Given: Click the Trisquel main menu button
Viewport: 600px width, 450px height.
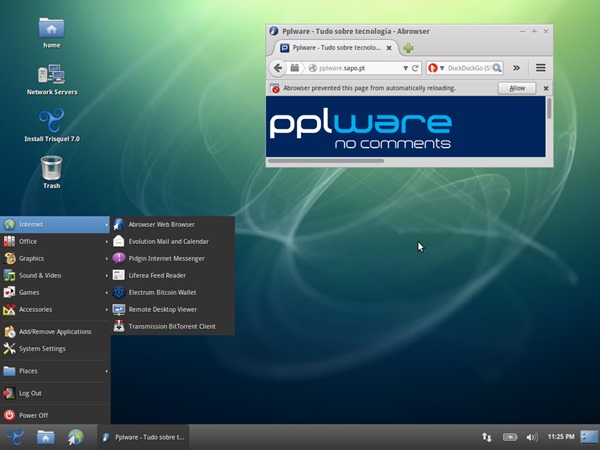Looking at the screenshot, I should tap(15, 437).
